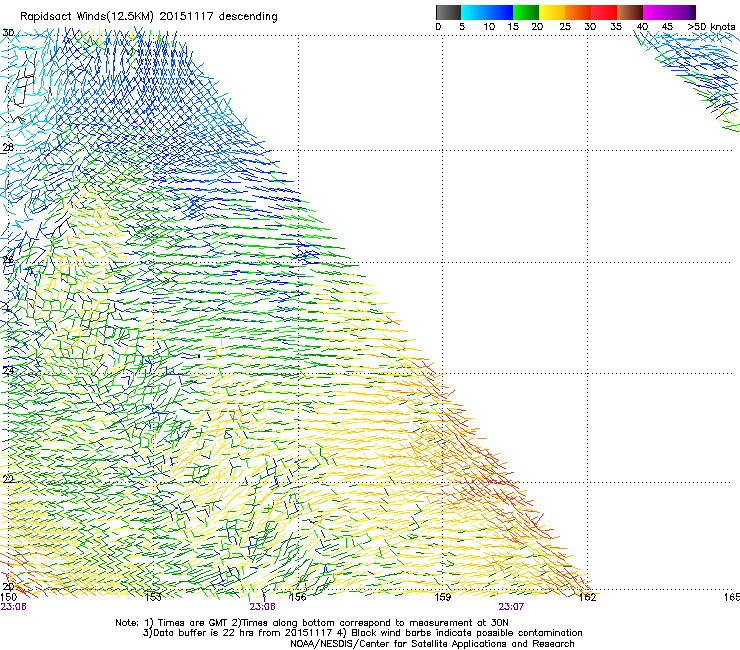Click the longitude label "153"
The image size is (740, 650).
(153, 597)
